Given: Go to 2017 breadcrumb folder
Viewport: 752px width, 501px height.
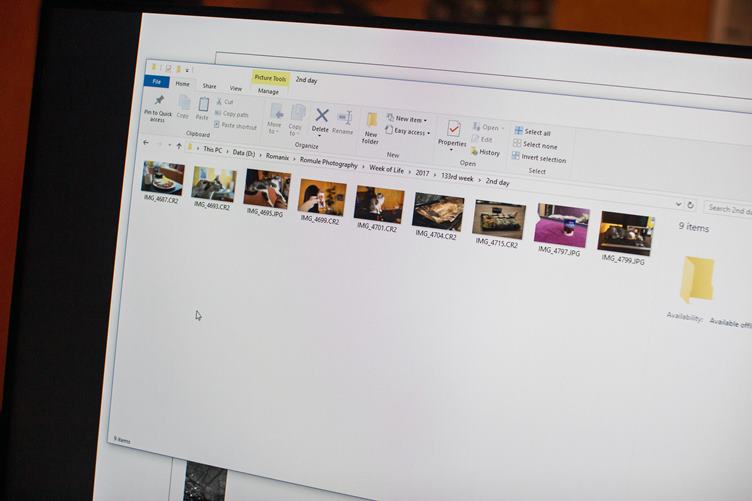Looking at the screenshot, I should [x=422, y=173].
